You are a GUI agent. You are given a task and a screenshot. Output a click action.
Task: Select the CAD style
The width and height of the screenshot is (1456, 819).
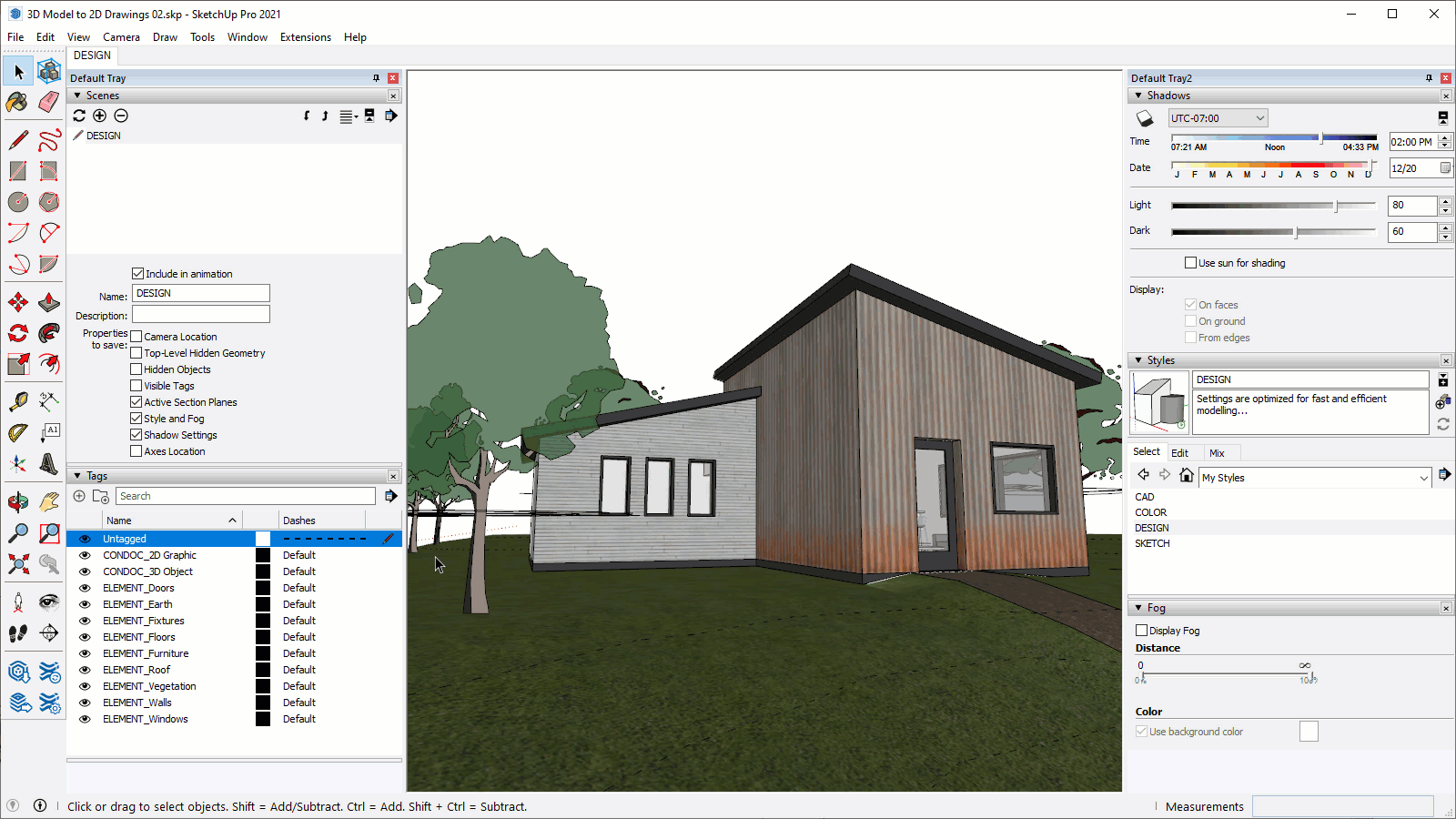tap(1145, 497)
